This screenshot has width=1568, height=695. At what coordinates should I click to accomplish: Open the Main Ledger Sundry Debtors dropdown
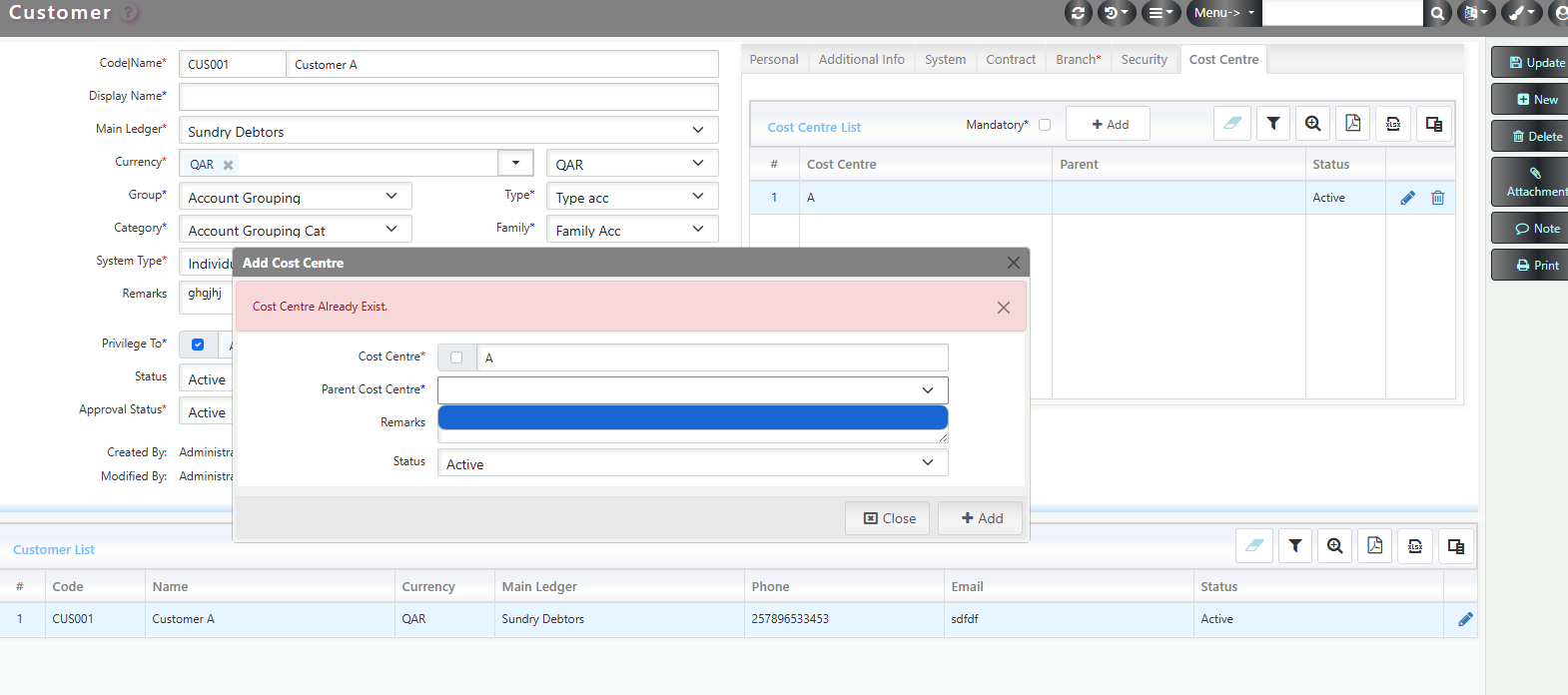pos(448,131)
